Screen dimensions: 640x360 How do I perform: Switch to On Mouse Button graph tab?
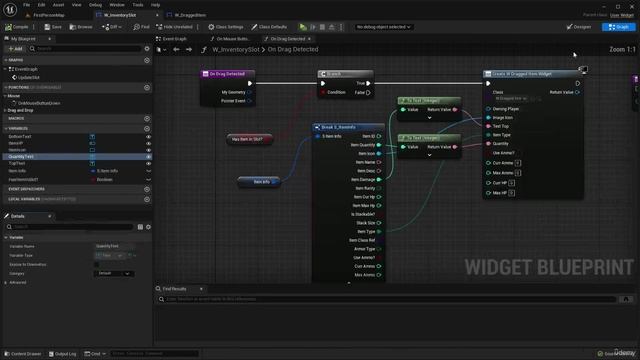pyautogui.click(x=233, y=39)
